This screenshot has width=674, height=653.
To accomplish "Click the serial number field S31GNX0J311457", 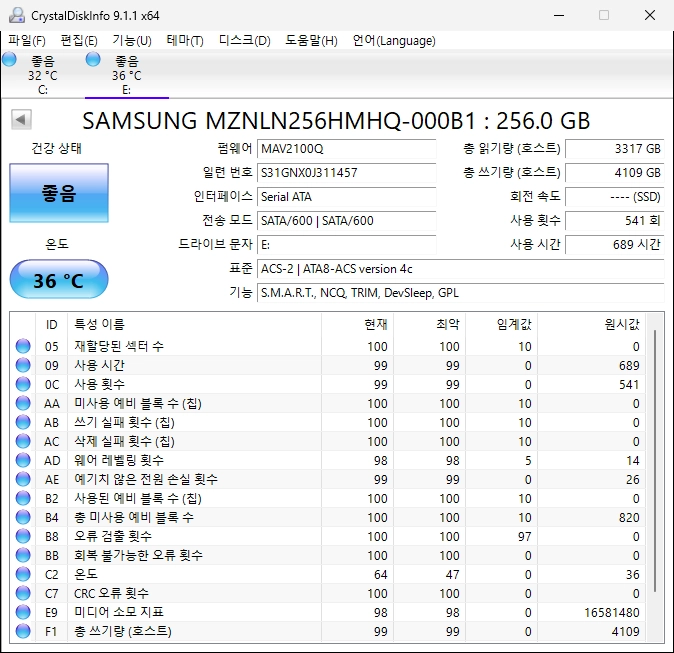I will (346, 173).
